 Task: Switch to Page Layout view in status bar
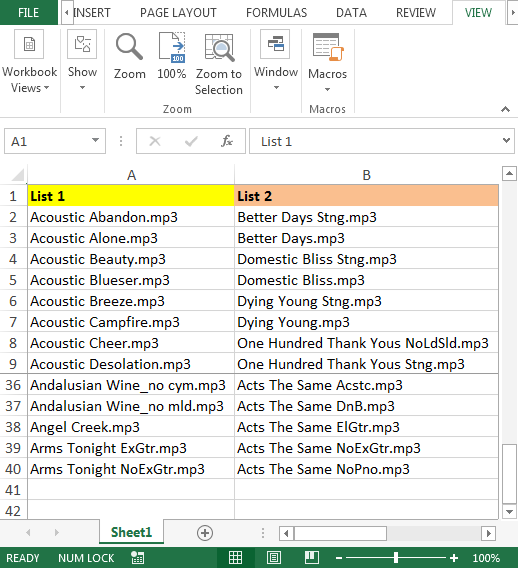tap(273, 557)
